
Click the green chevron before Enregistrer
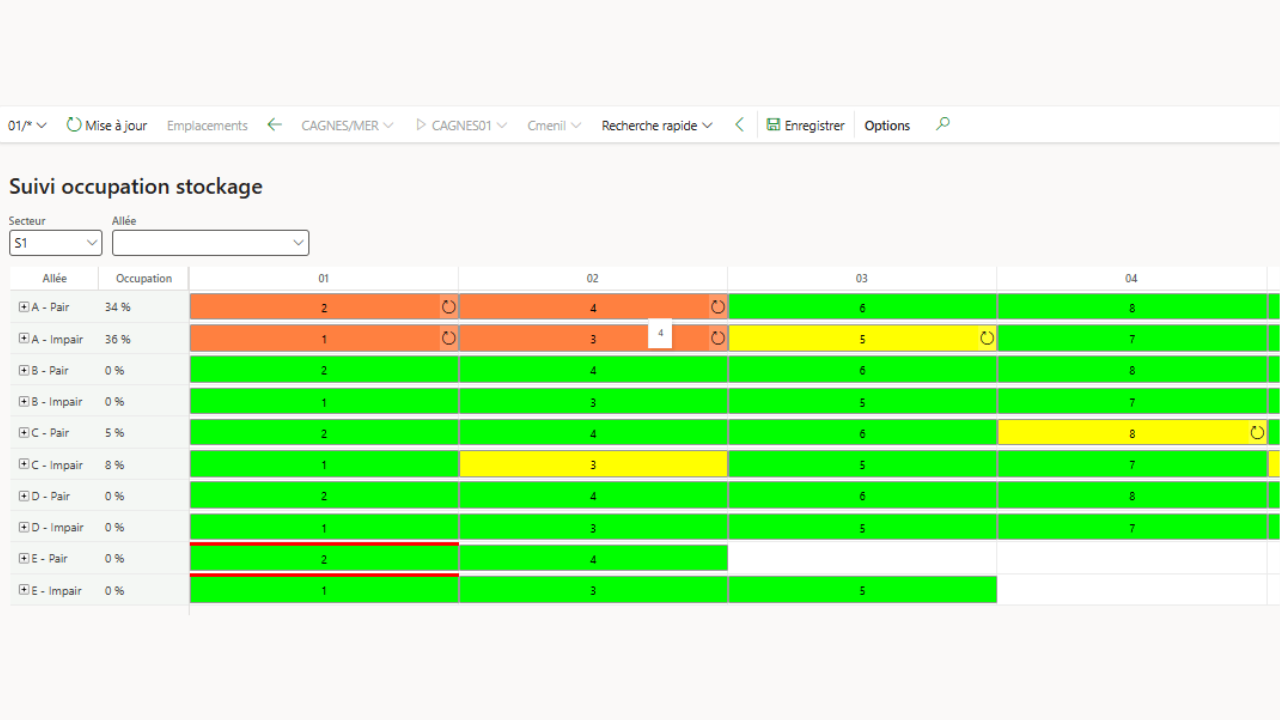[739, 125]
